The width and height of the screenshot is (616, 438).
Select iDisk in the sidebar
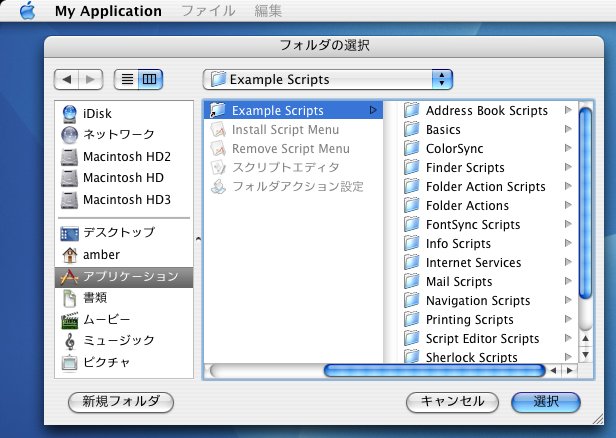coord(124,114)
